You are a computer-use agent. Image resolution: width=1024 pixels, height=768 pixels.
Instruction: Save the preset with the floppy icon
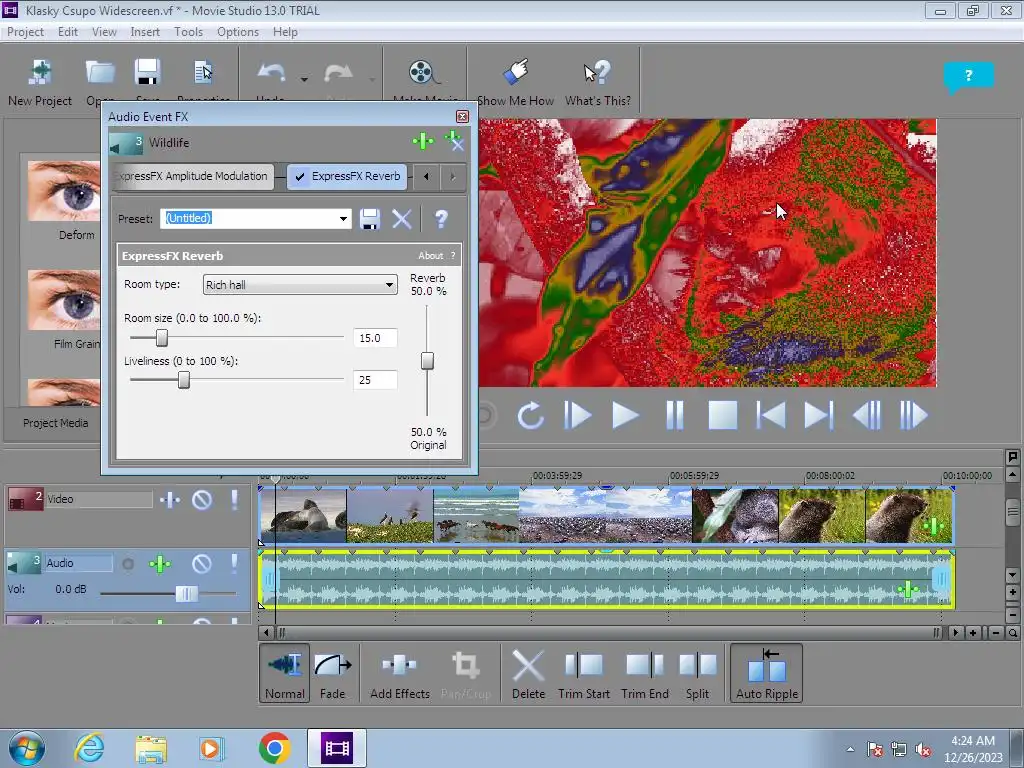click(370, 219)
